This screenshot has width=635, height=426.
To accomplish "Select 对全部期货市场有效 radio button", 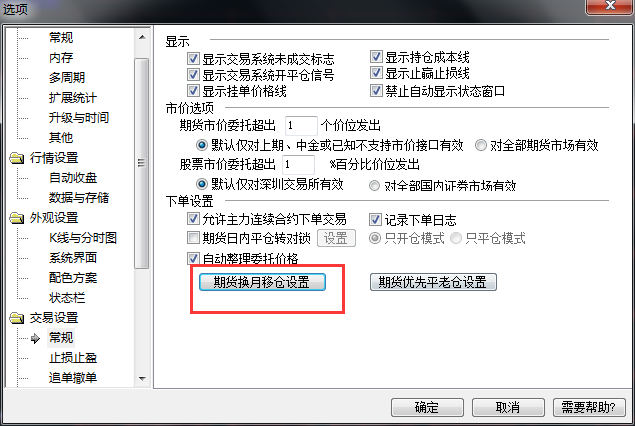I will pos(481,145).
